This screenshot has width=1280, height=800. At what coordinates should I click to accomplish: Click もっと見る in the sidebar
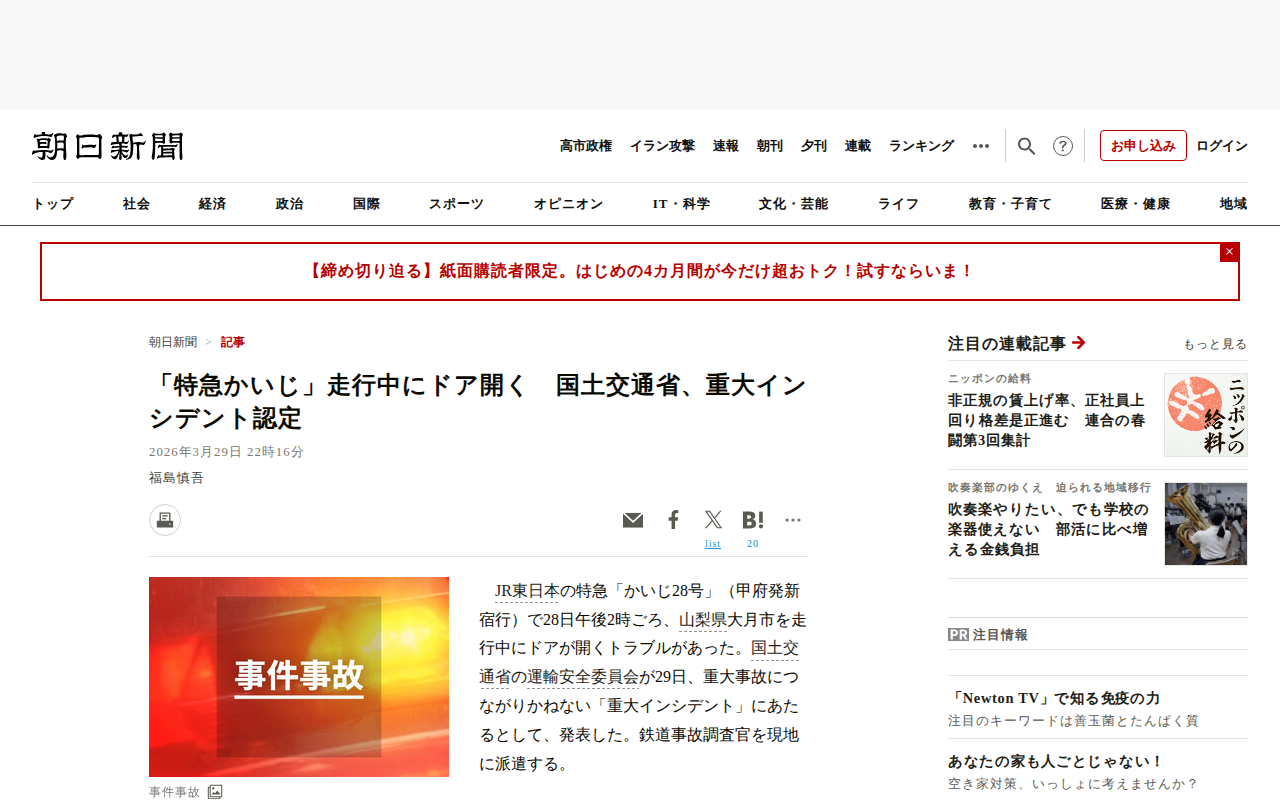[x=1216, y=344]
